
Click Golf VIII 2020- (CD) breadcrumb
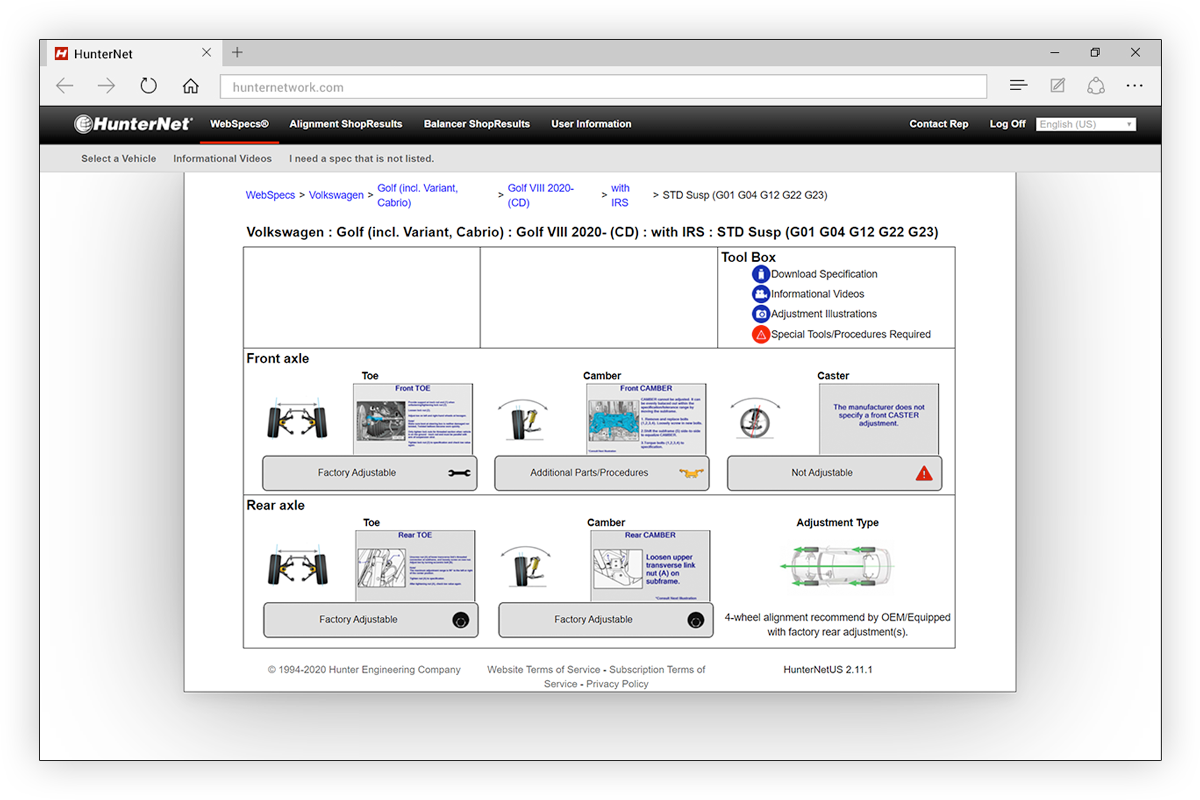541,195
